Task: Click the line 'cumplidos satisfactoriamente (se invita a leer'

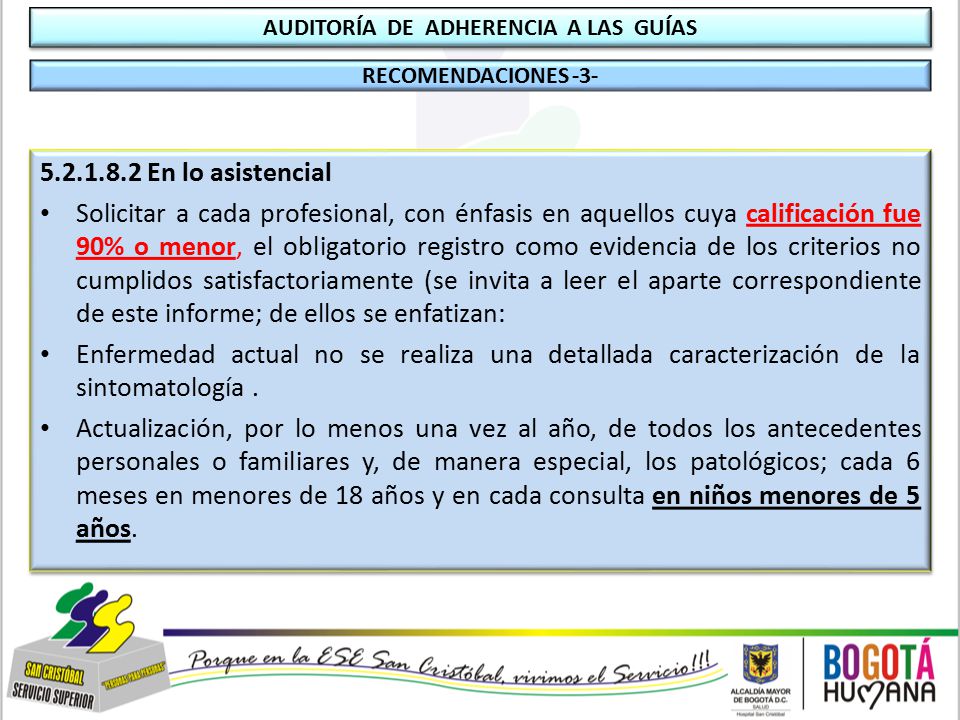Action: [x=498, y=280]
